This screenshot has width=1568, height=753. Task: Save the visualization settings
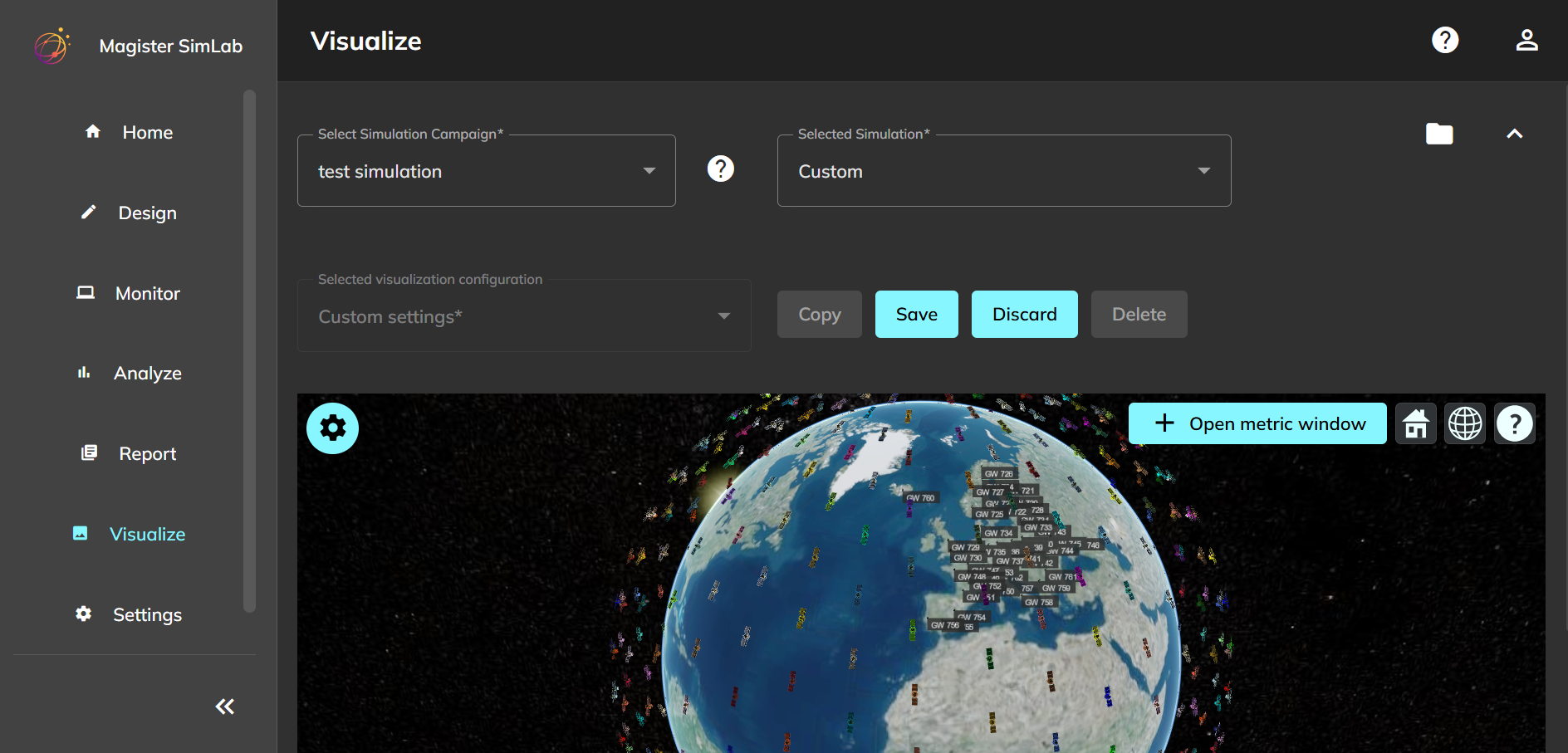click(917, 314)
